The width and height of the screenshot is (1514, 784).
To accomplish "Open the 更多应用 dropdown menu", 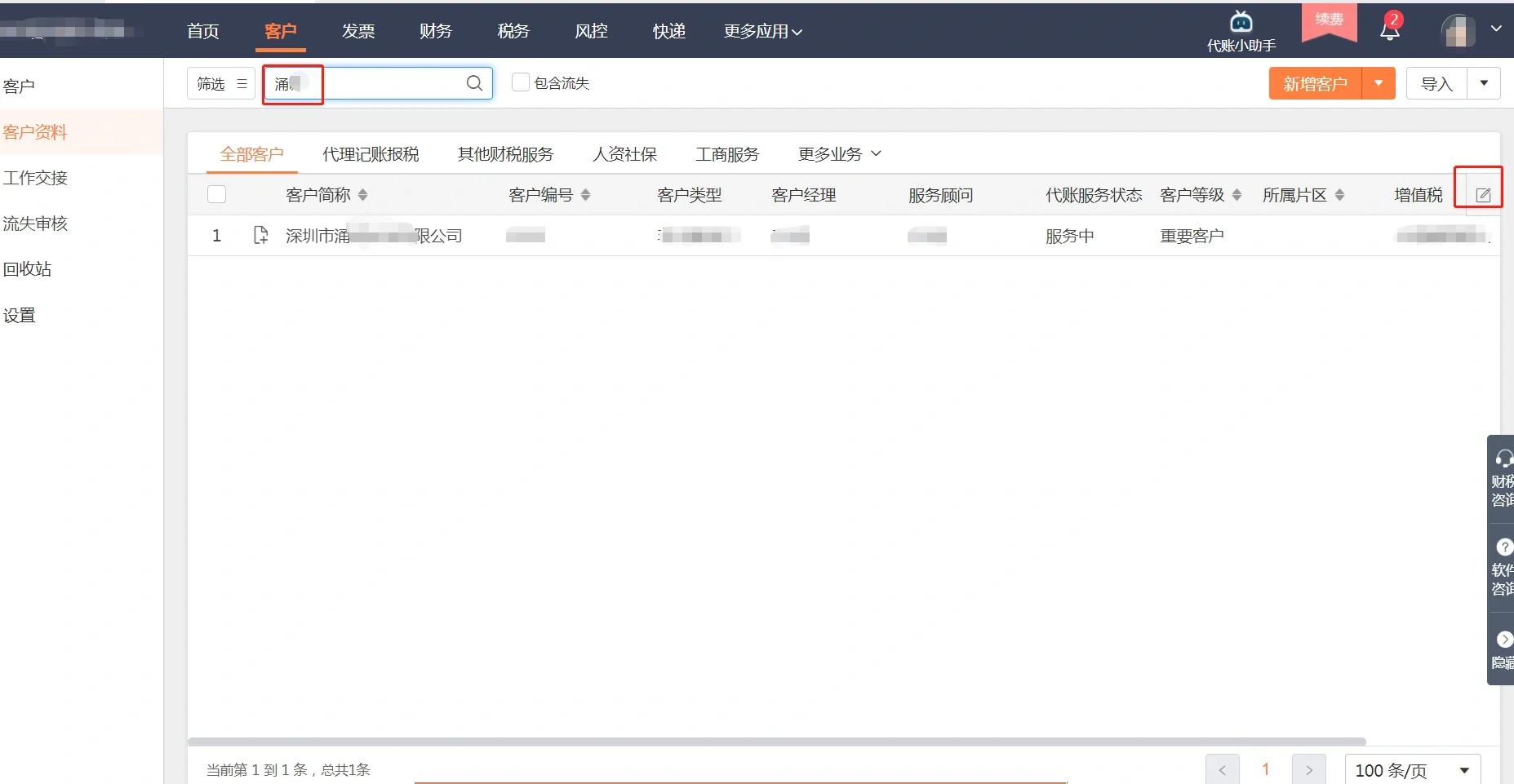I will (761, 31).
